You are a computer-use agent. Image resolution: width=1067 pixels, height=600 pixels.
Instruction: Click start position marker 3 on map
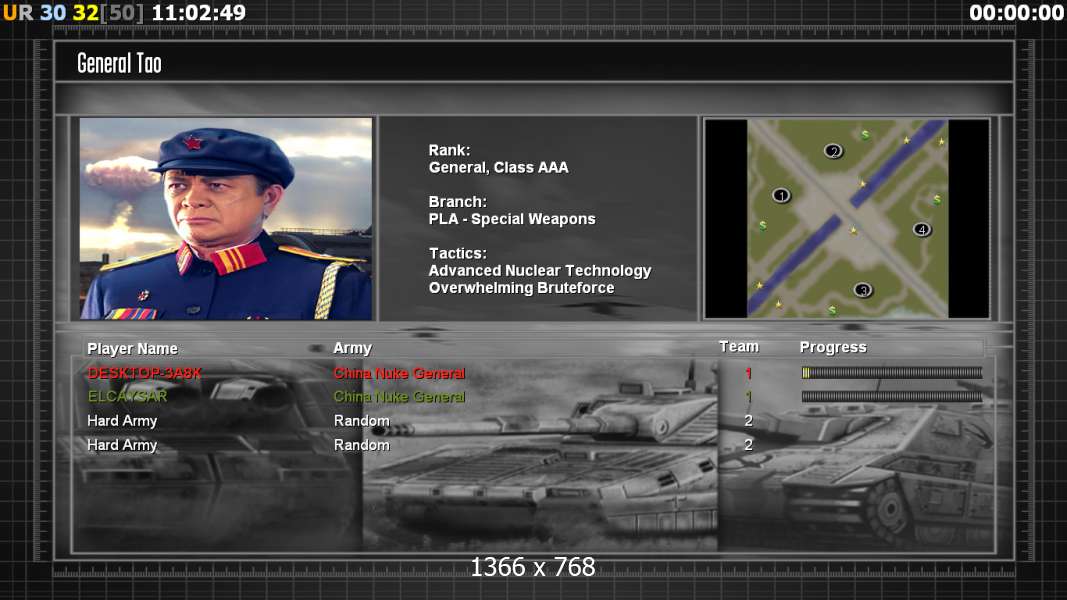862,290
